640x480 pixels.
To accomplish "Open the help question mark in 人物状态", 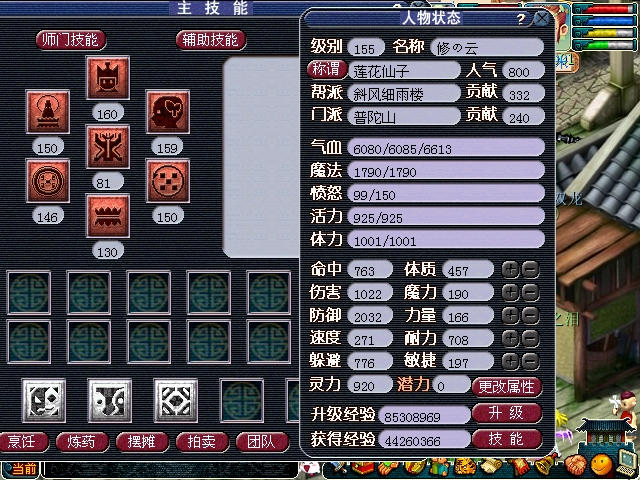I will point(520,19).
